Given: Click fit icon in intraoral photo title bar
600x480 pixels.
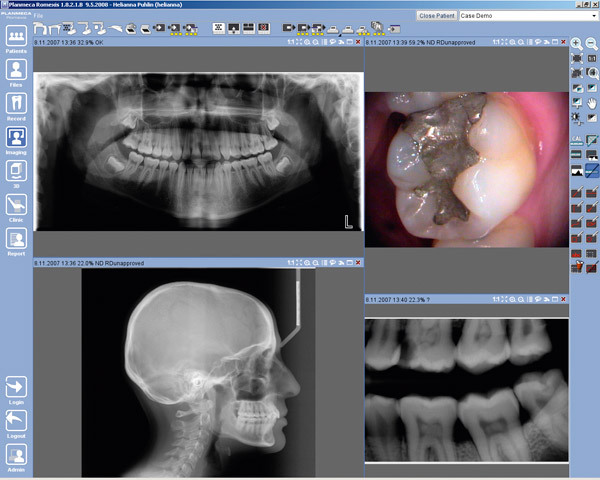Looking at the screenshot, I should click(x=504, y=42).
